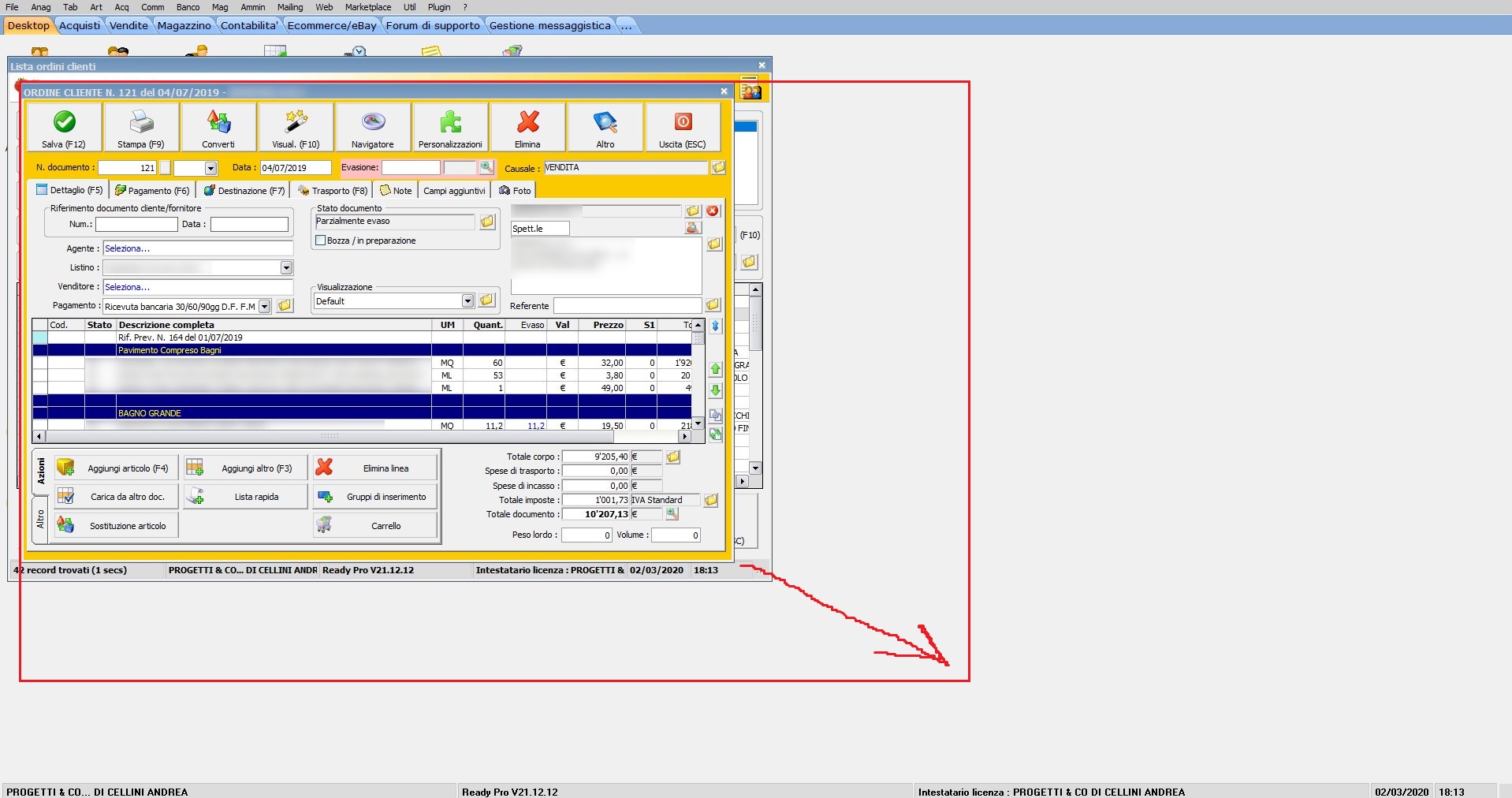Move selected row up with green arrow
This screenshot has width=1512, height=798.
click(715, 369)
